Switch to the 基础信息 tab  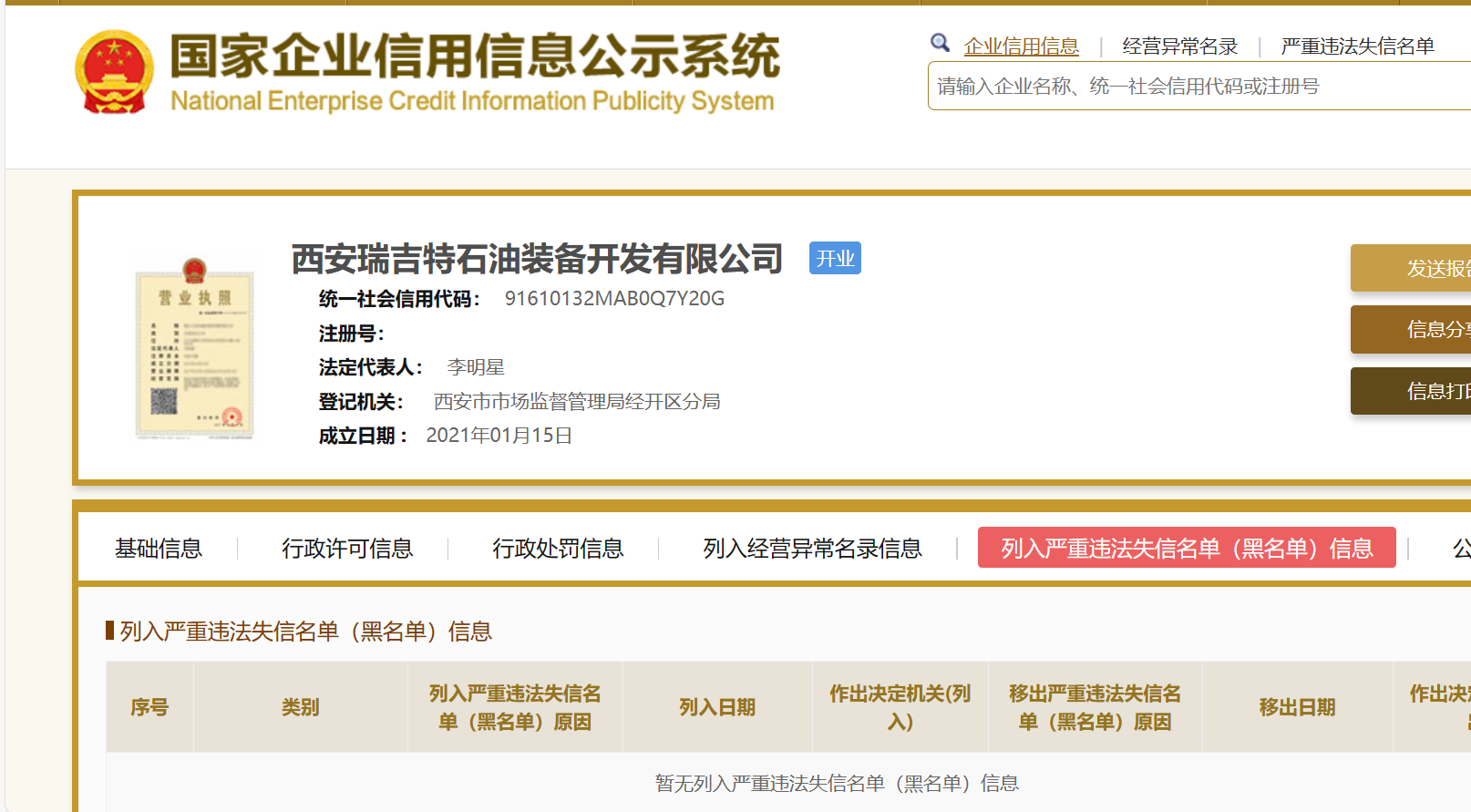coord(159,548)
